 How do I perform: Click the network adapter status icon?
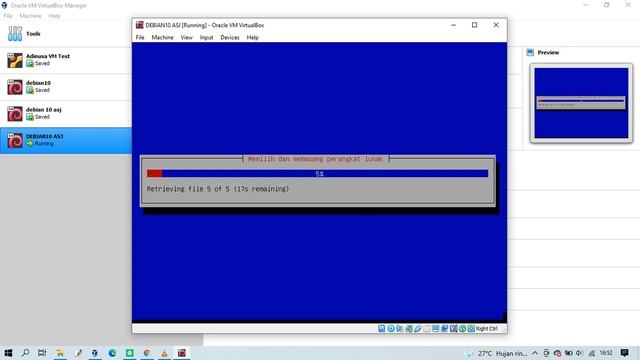tap(409, 329)
